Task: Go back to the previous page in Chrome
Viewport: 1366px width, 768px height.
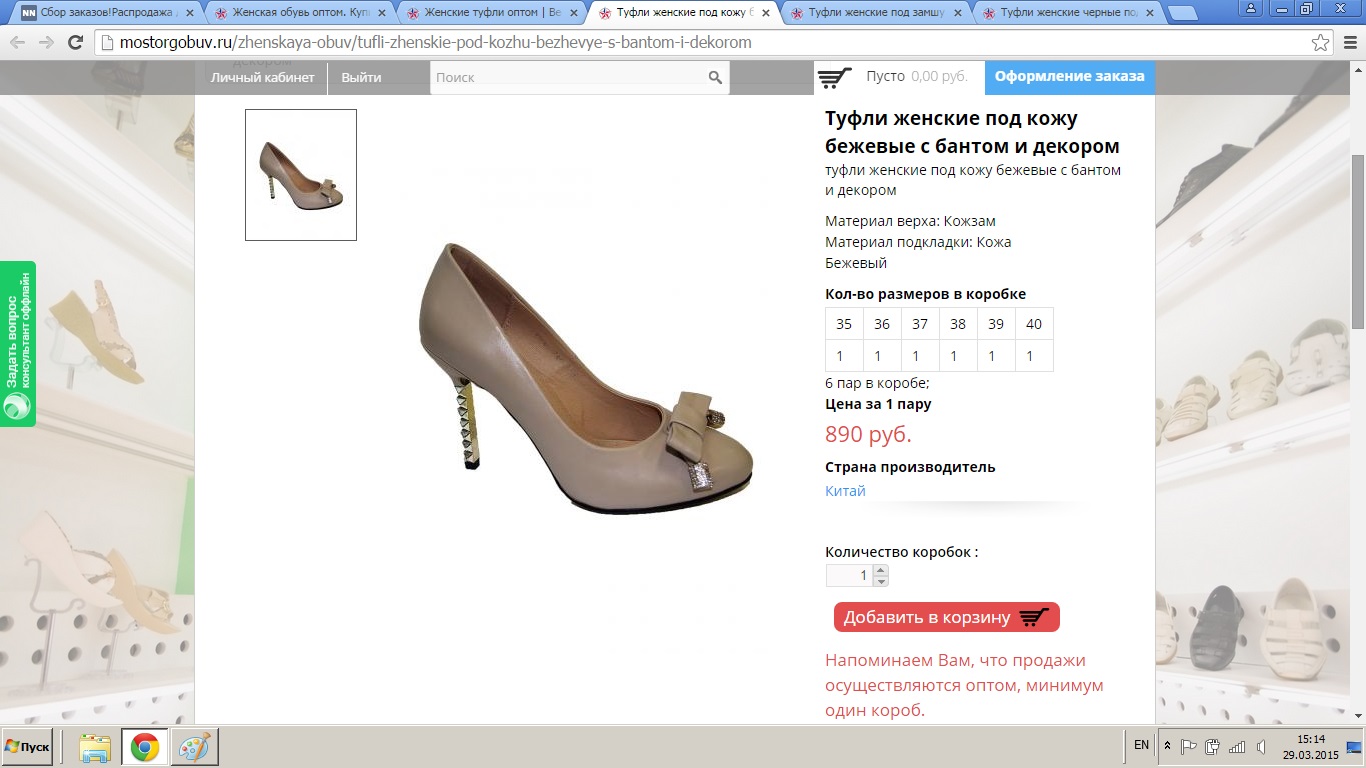Action: [x=18, y=43]
